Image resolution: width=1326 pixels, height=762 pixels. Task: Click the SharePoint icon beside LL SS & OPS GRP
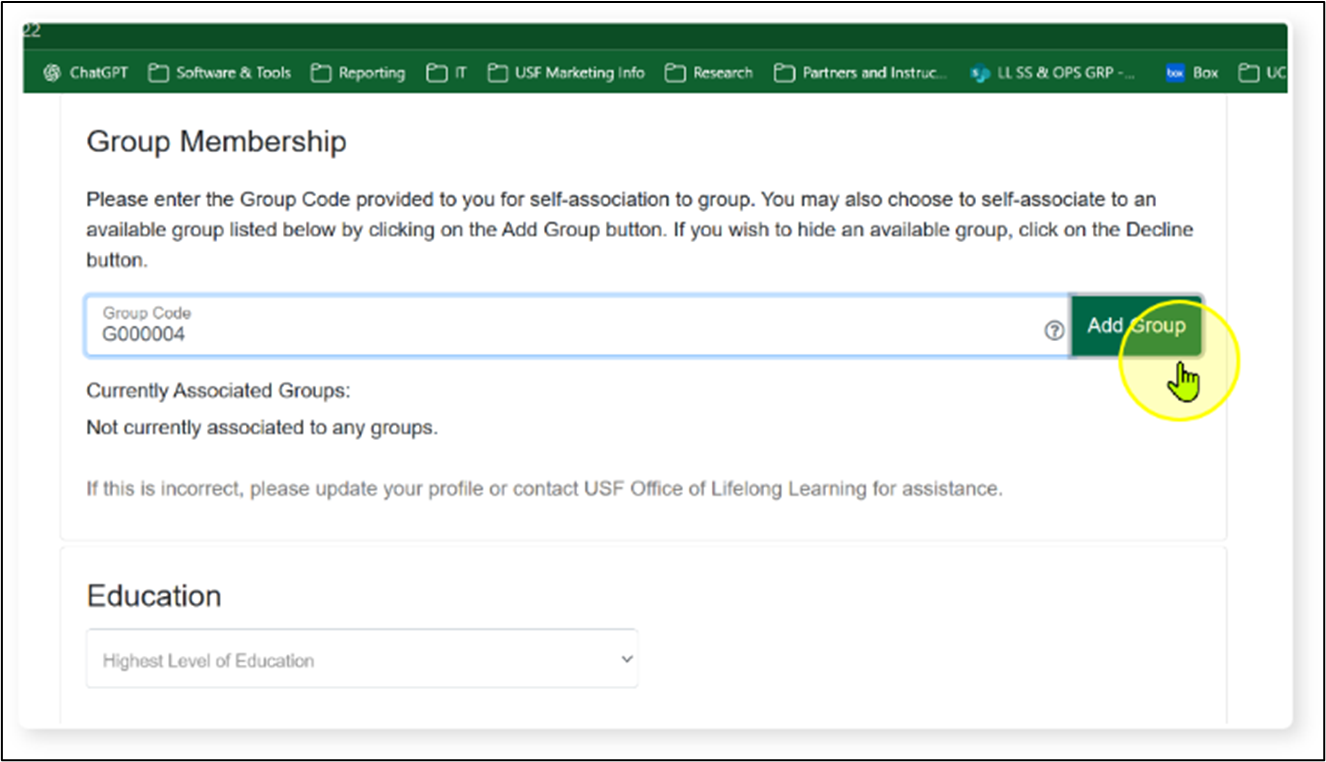click(979, 72)
